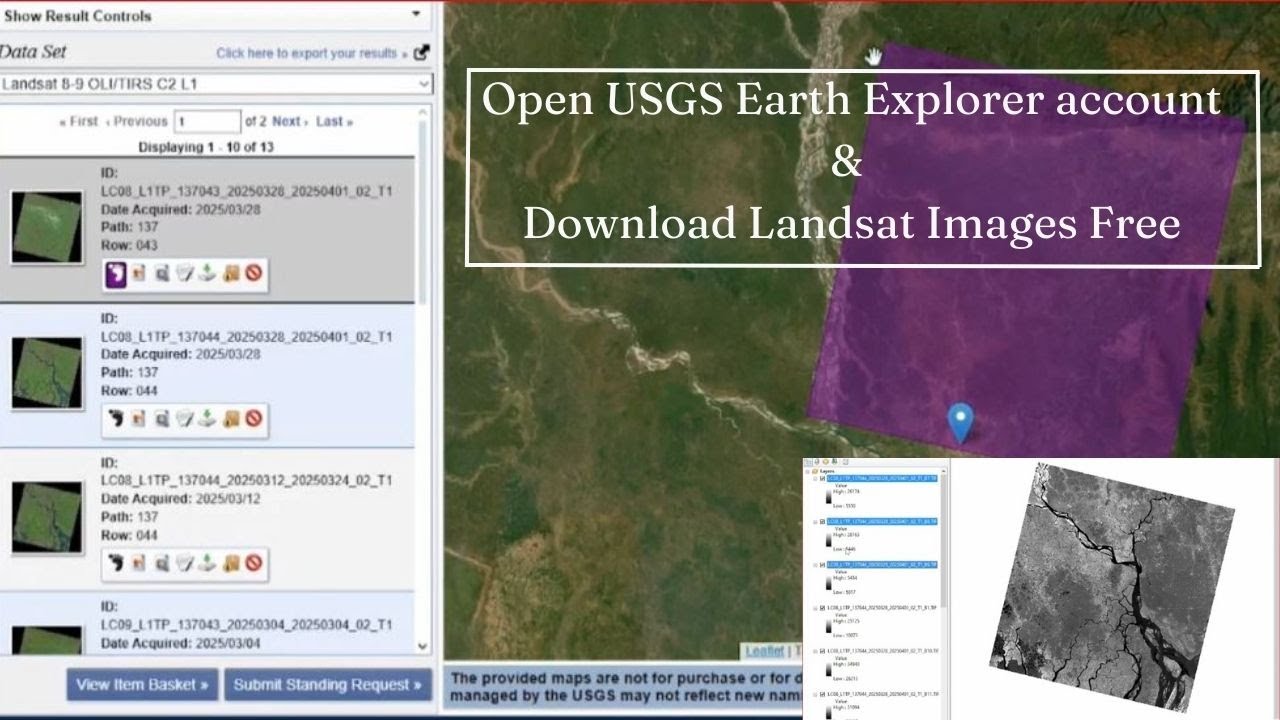The height and width of the screenshot is (720, 1280).
Task: Open the Data Set dropdown
Action: [x=216, y=84]
